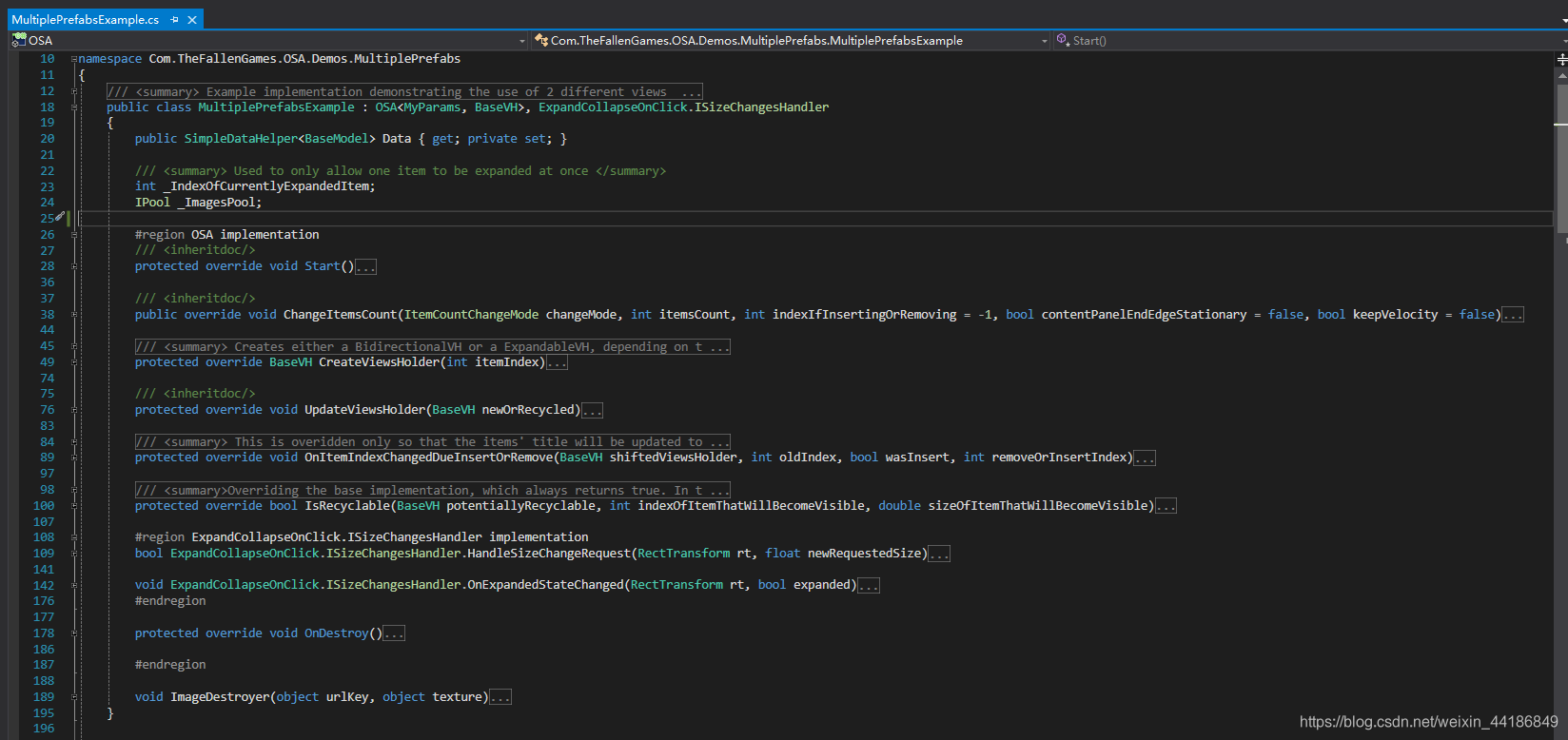Click the ellipsis box after ChangeItemsCount signature
This screenshot has height=740, width=1568.
(x=1513, y=315)
